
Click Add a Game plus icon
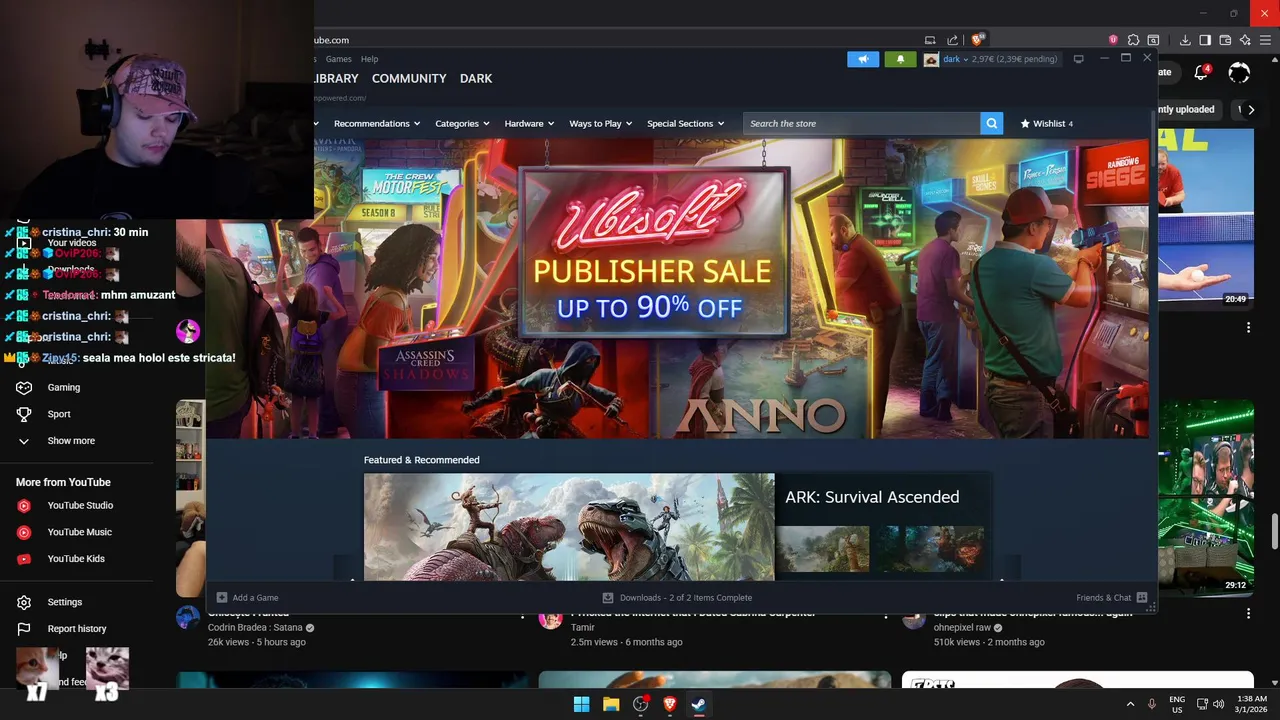pyautogui.click(x=222, y=597)
